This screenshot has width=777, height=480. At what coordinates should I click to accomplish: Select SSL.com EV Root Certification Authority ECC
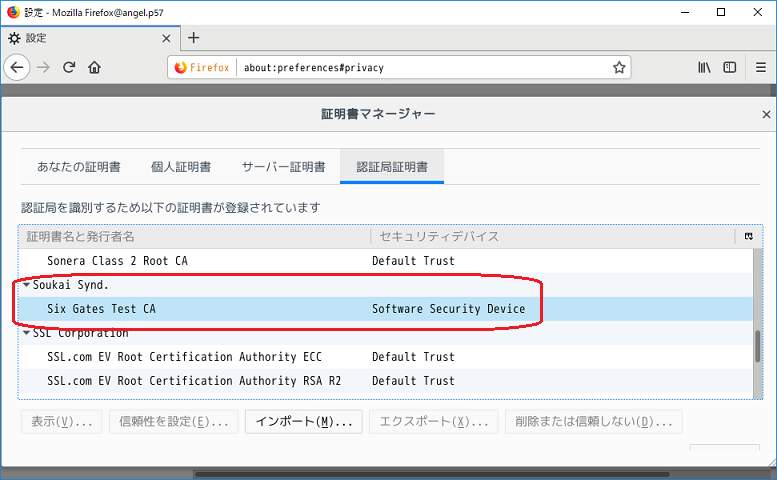coord(386,357)
